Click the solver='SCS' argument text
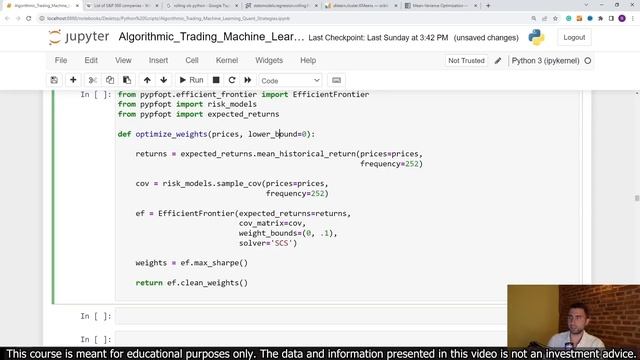The image size is (640, 360). click(x=268, y=243)
